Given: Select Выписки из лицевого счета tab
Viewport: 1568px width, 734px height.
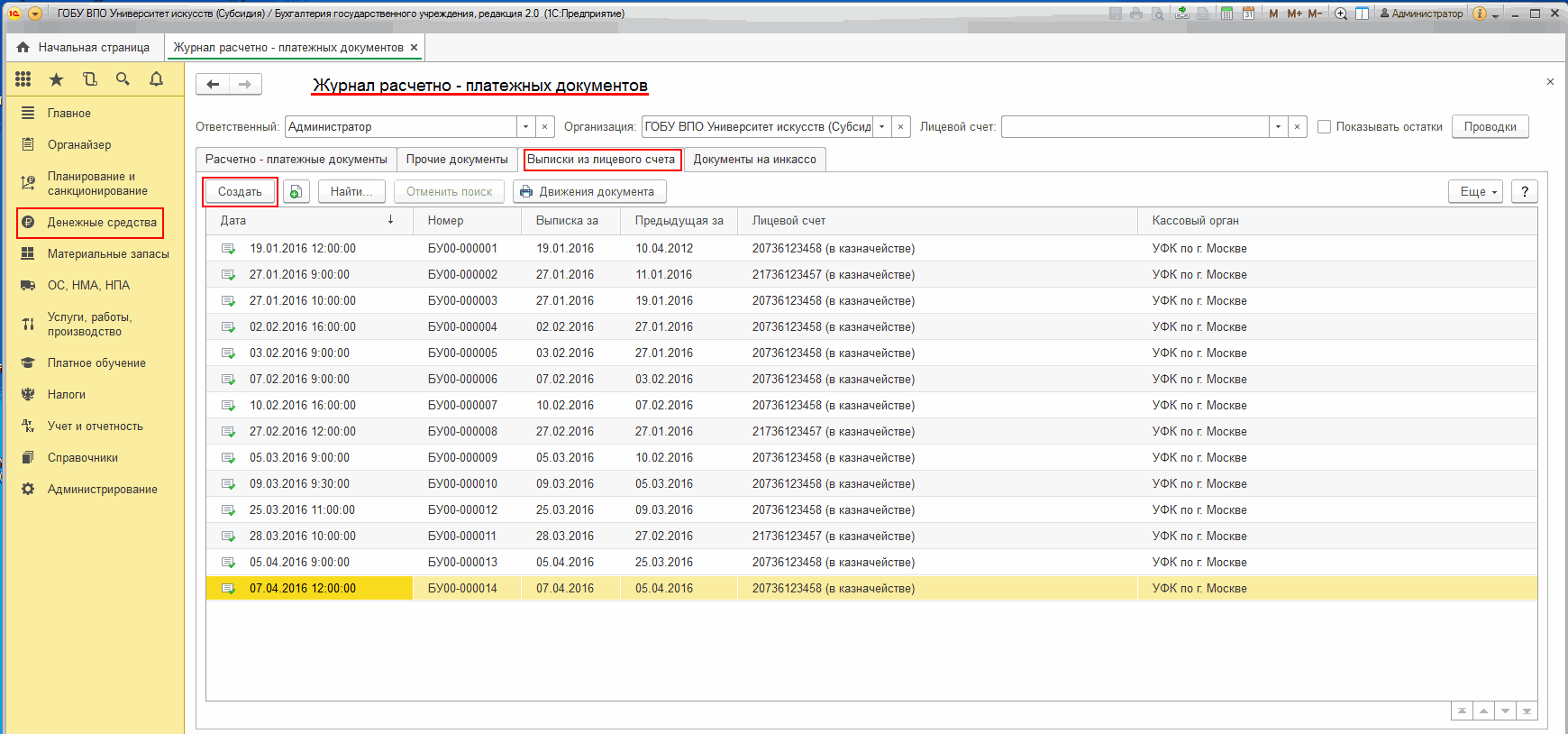Looking at the screenshot, I should [601, 160].
